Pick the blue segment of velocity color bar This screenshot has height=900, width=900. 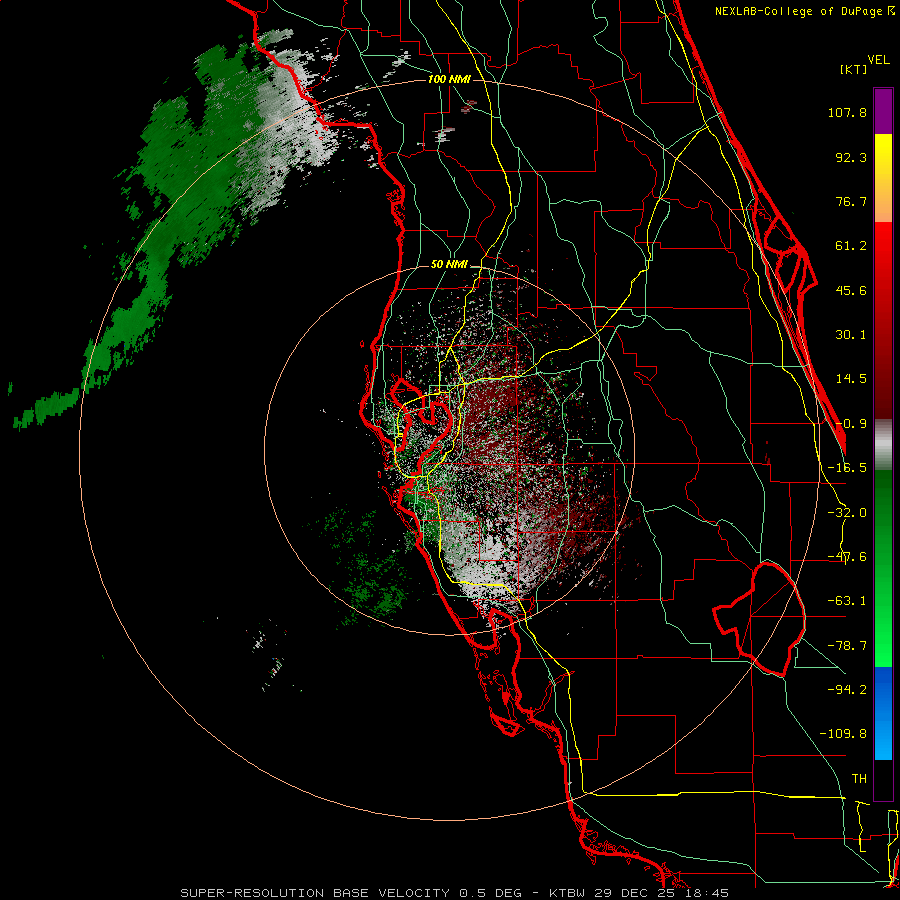click(883, 713)
